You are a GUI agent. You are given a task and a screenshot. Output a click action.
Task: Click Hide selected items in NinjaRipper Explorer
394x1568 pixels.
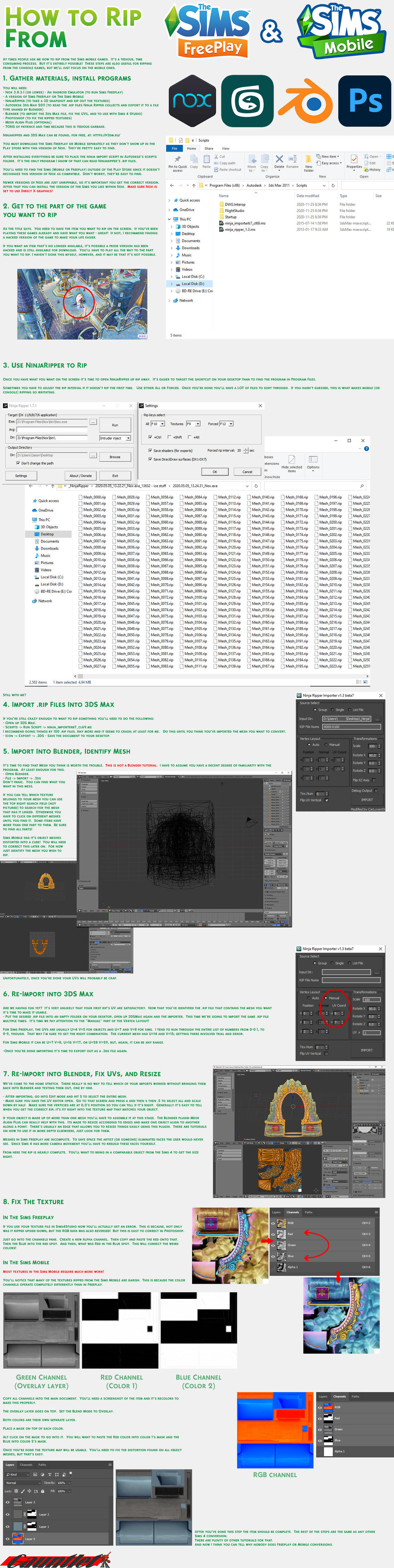click(x=292, y=463)
